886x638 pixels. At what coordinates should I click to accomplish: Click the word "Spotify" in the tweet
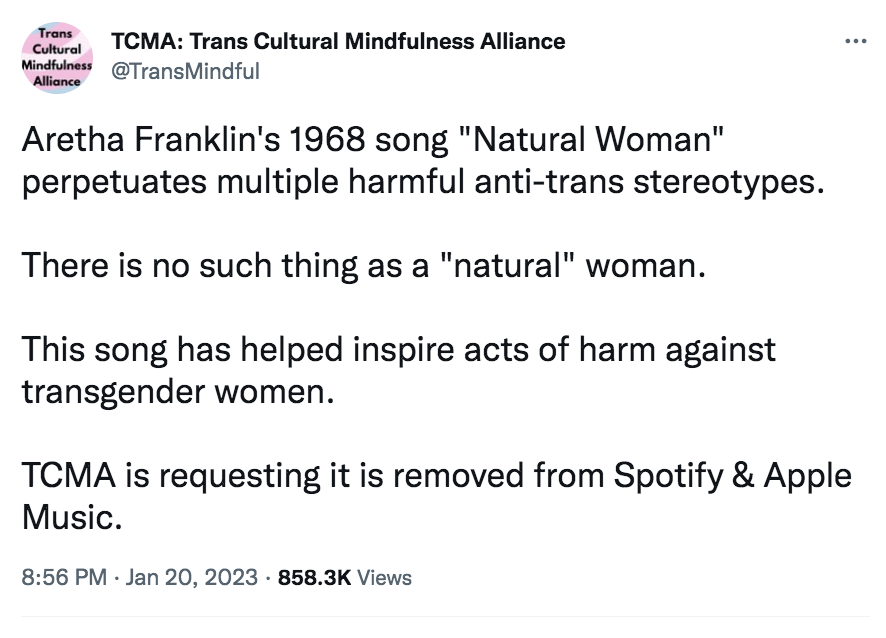point(668,476)
